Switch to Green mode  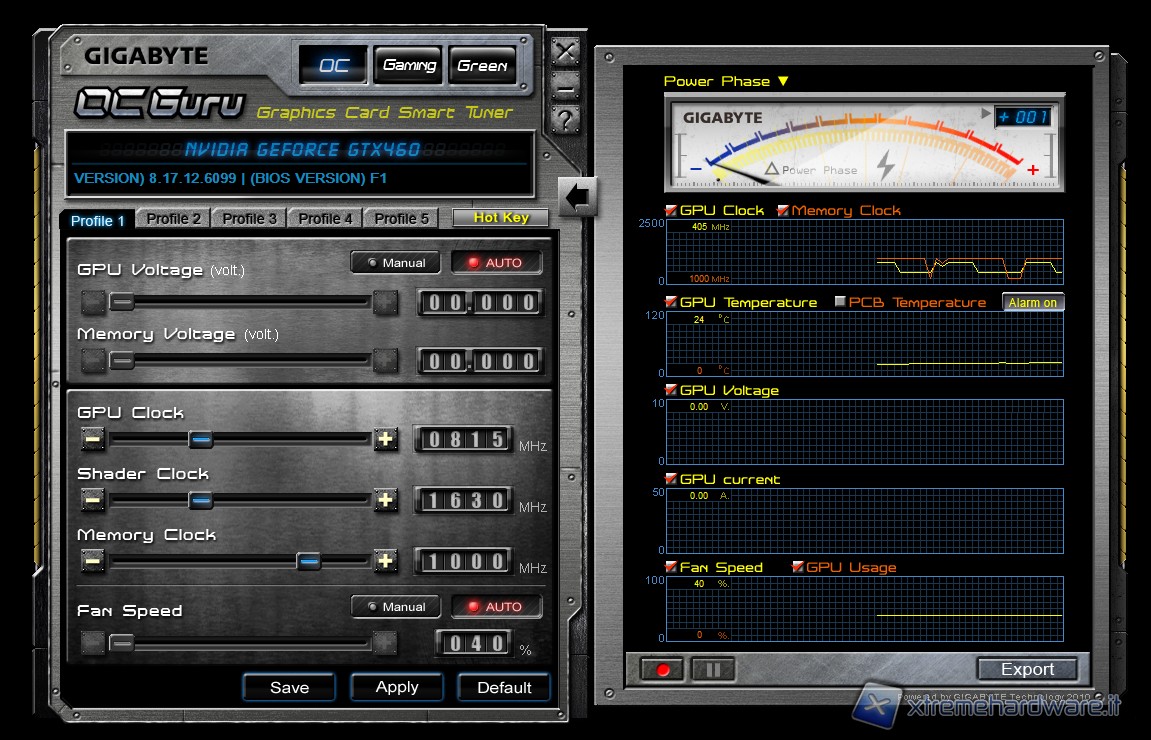pos(482,66)
